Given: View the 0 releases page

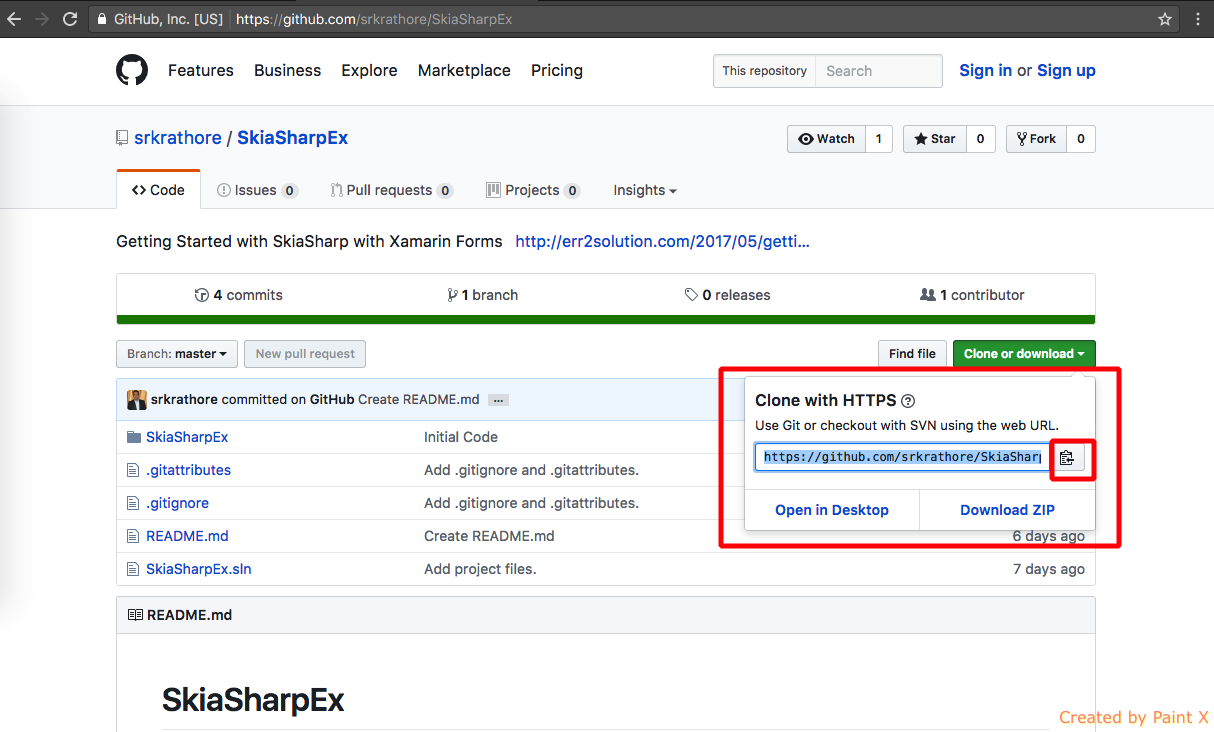Looking at the screenshot, I should pyautogui.click(x=728, y=295).
